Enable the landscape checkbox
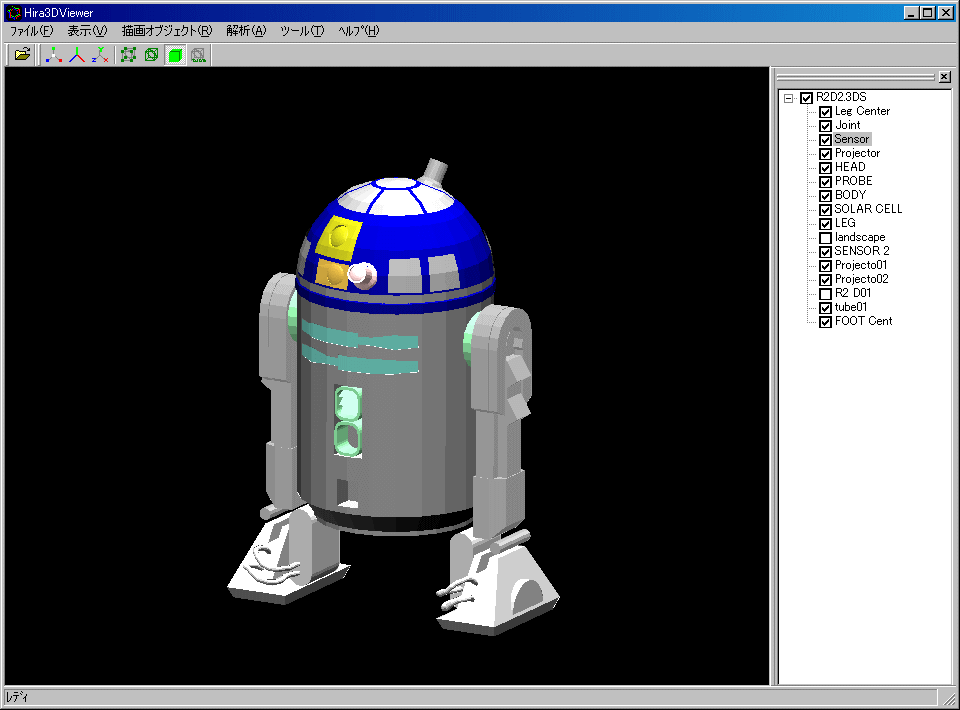The width and height of the screenshot is (960, 710). click(x=825, y=238)
